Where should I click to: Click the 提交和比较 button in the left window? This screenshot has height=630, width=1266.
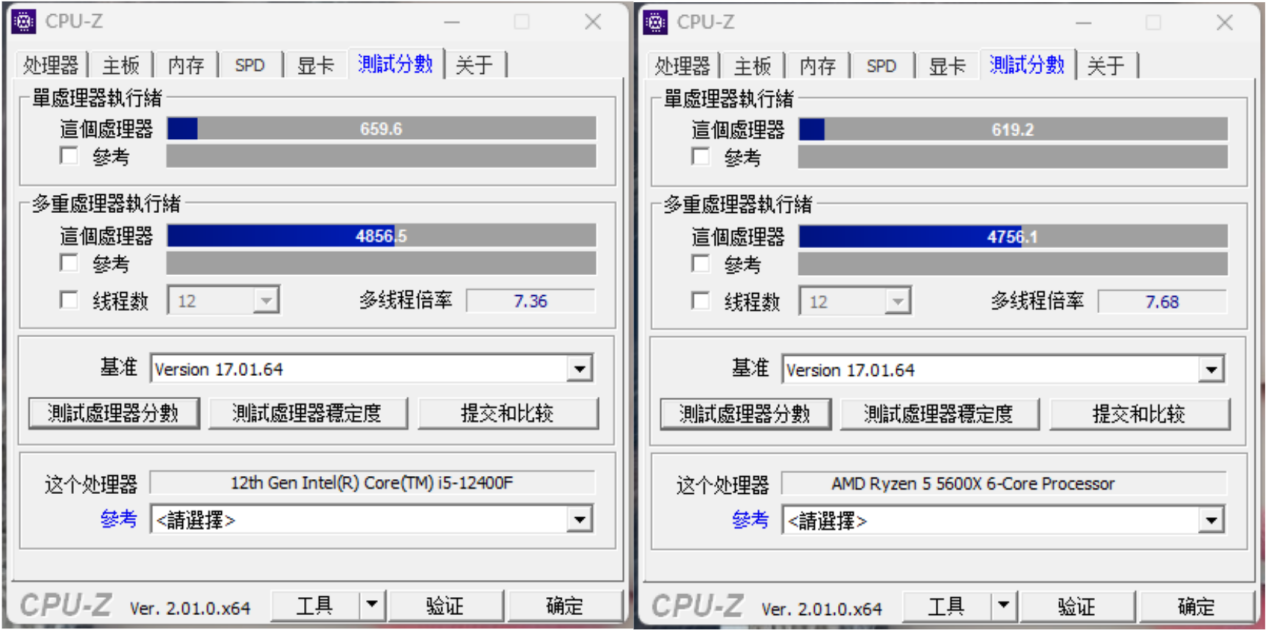[508, 413]
